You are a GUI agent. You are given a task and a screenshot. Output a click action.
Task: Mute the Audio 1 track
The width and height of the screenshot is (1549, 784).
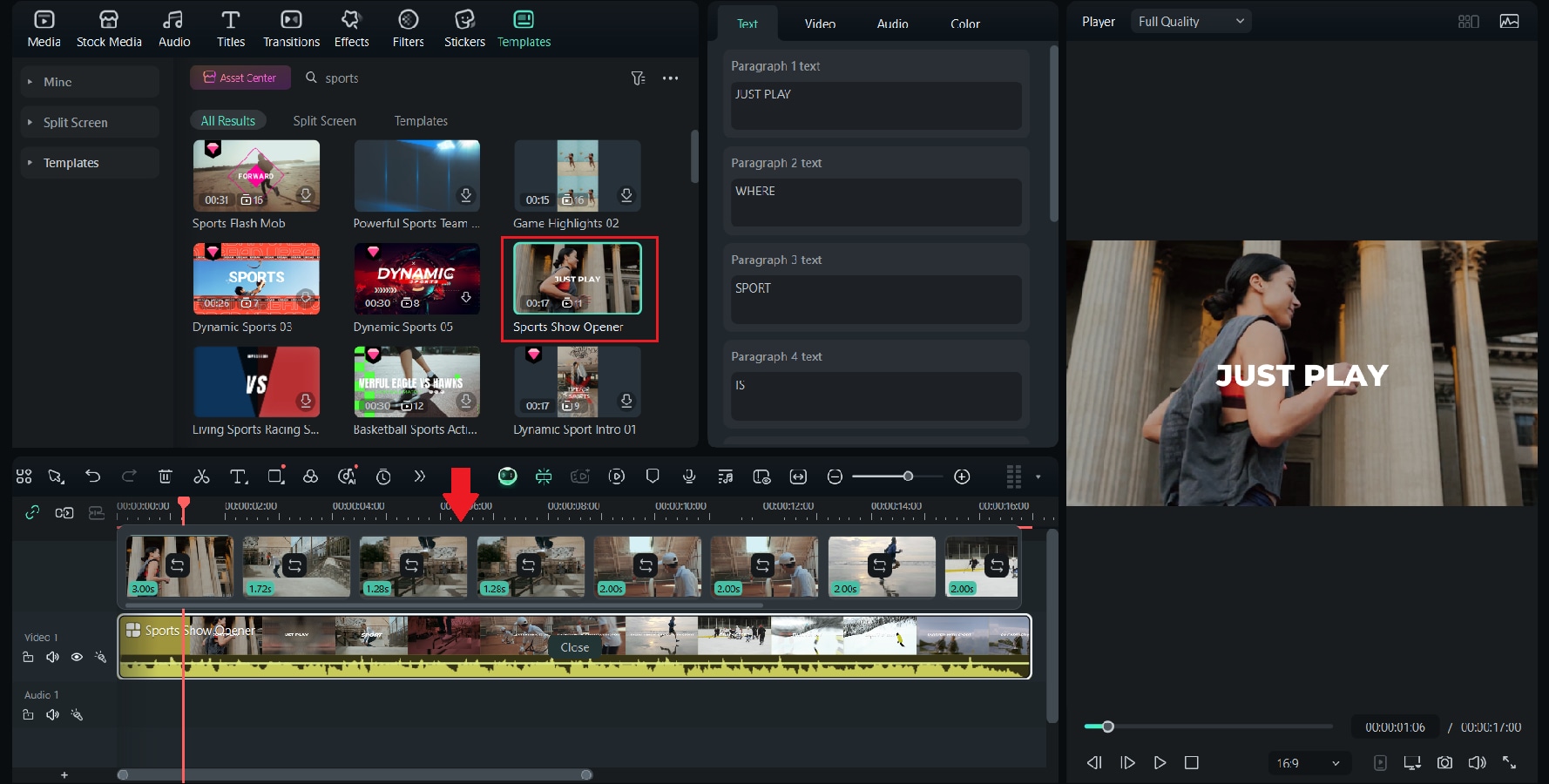[x=52, y=715]
